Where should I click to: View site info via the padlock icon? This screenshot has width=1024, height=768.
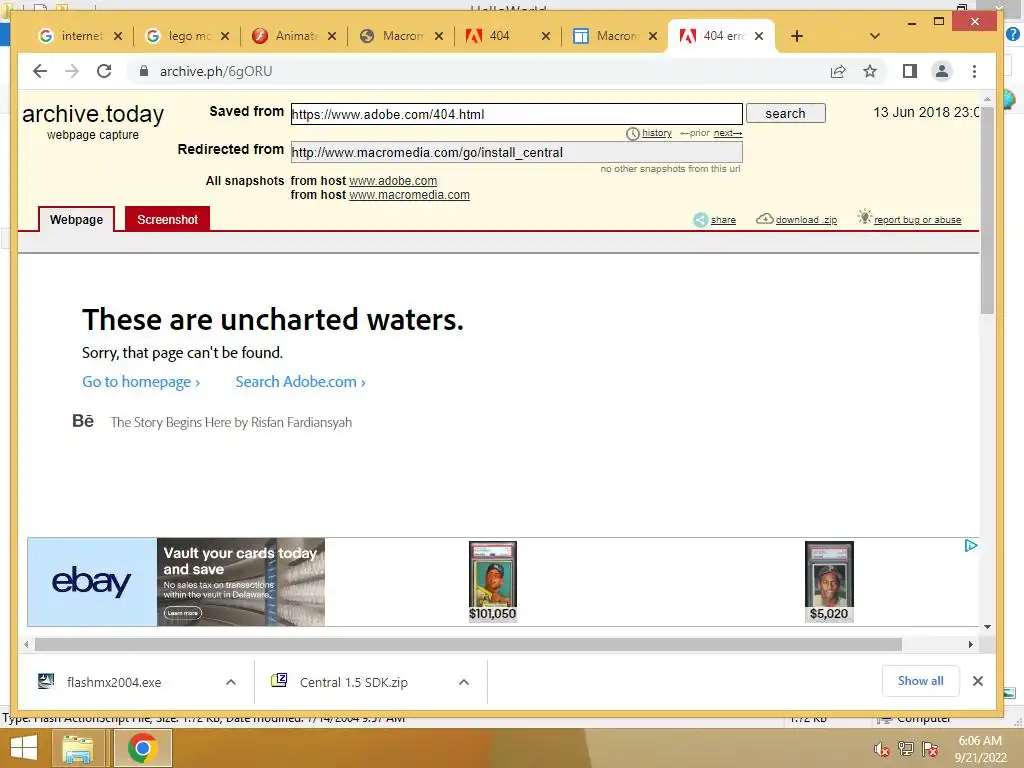144,71
